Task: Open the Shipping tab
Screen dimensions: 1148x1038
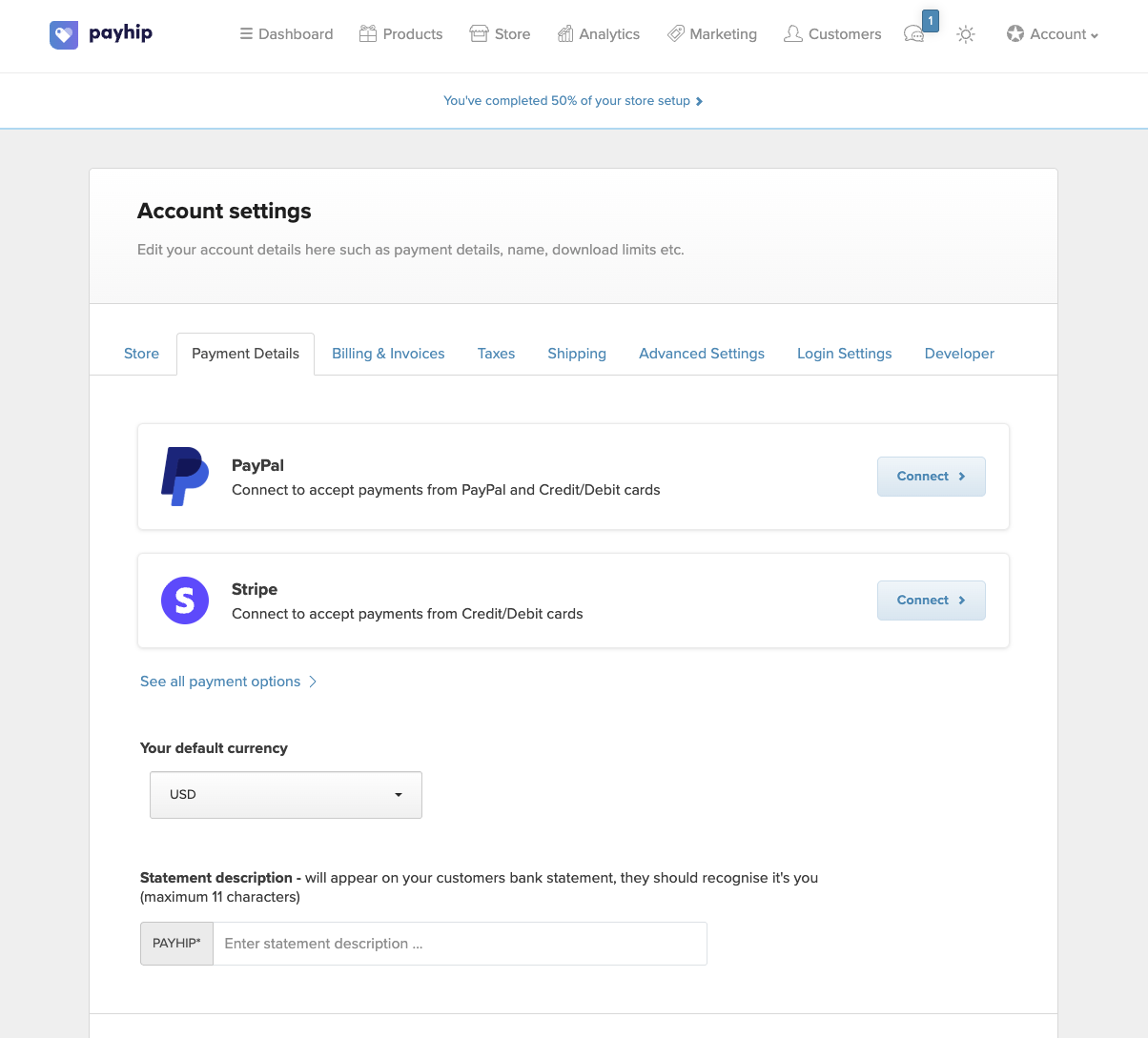Action: [x=577, y=354]
